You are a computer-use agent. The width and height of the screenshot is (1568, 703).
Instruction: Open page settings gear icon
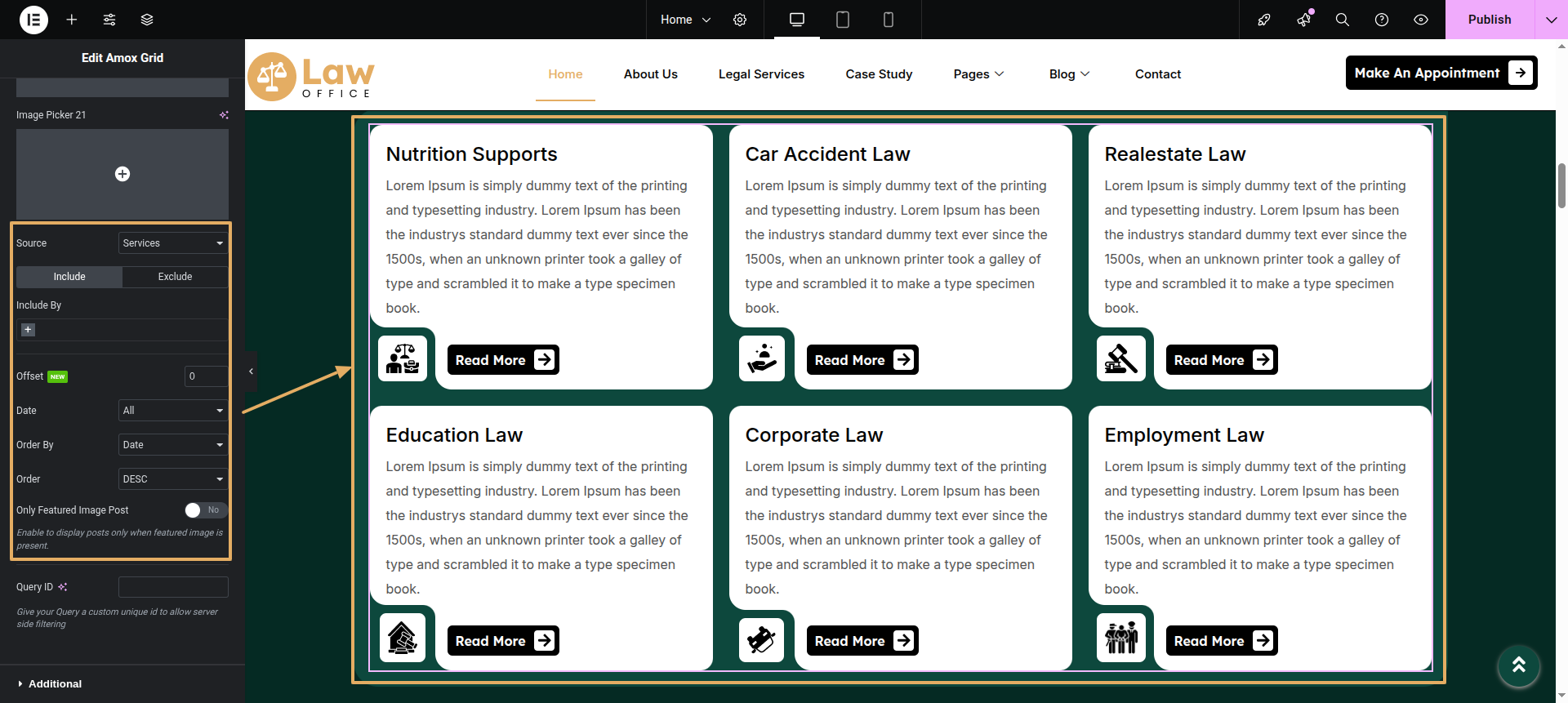pos(740,20)
